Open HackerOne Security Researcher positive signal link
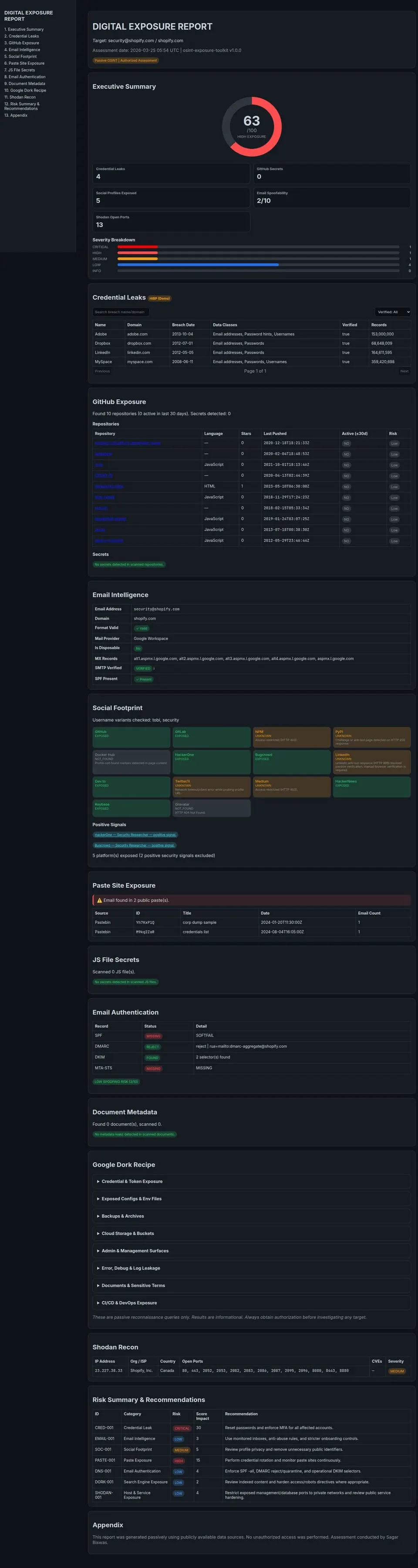The height and width of the screenshot is (1568, 418). tap(135, 835)
